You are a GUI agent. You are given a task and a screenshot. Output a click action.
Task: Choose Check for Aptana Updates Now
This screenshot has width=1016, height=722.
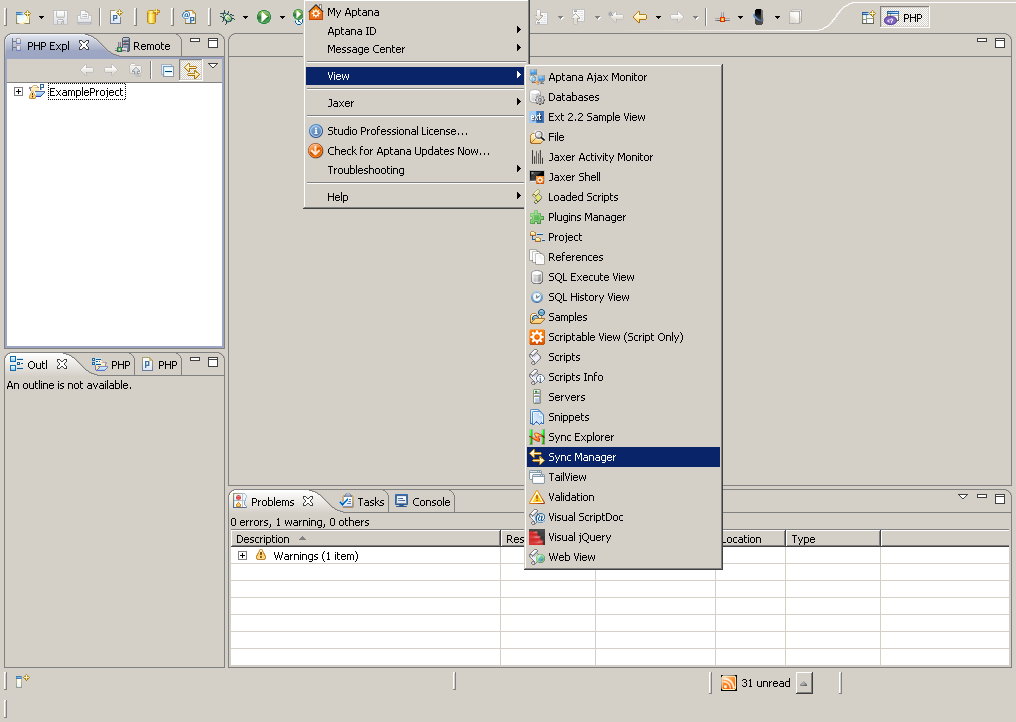(415, 150)
